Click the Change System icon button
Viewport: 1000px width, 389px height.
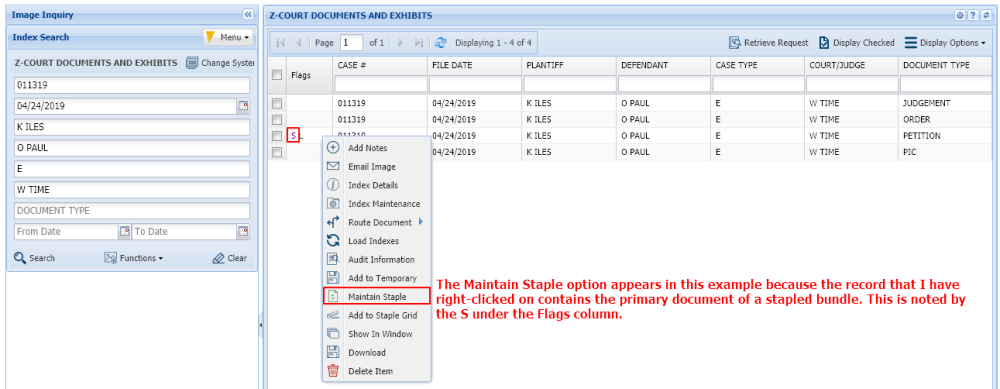pos(219,63)
